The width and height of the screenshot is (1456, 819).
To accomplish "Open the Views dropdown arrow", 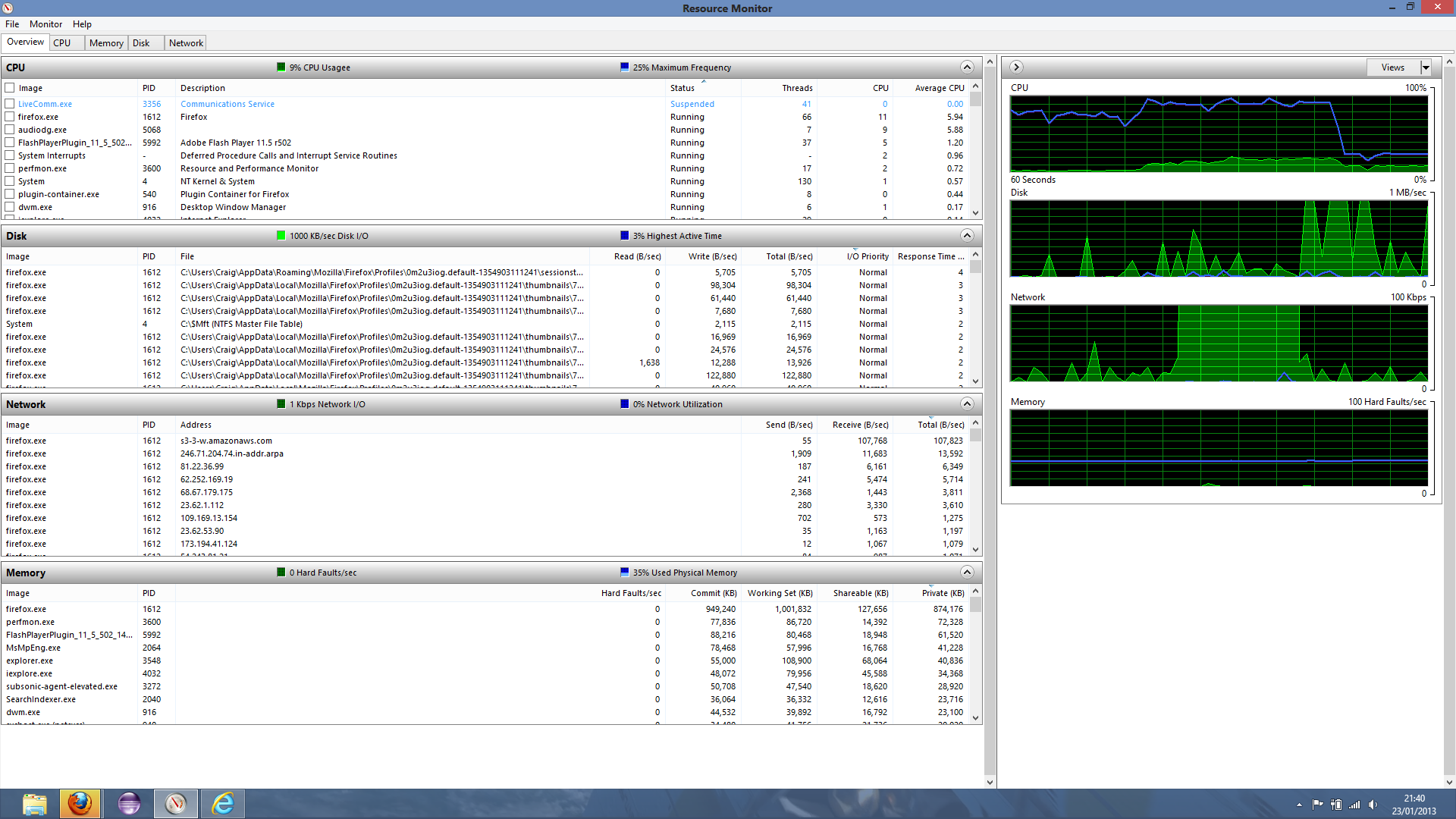I will coord(1425,67).
